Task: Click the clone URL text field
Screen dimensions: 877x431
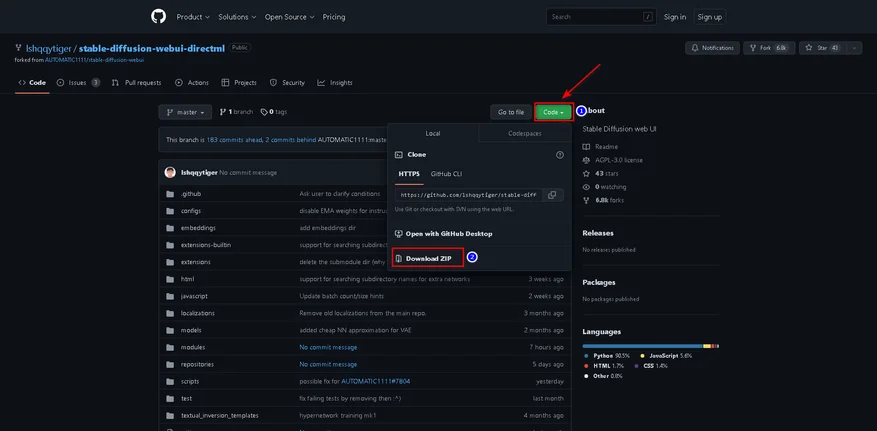Action: (x=469, y=195)
